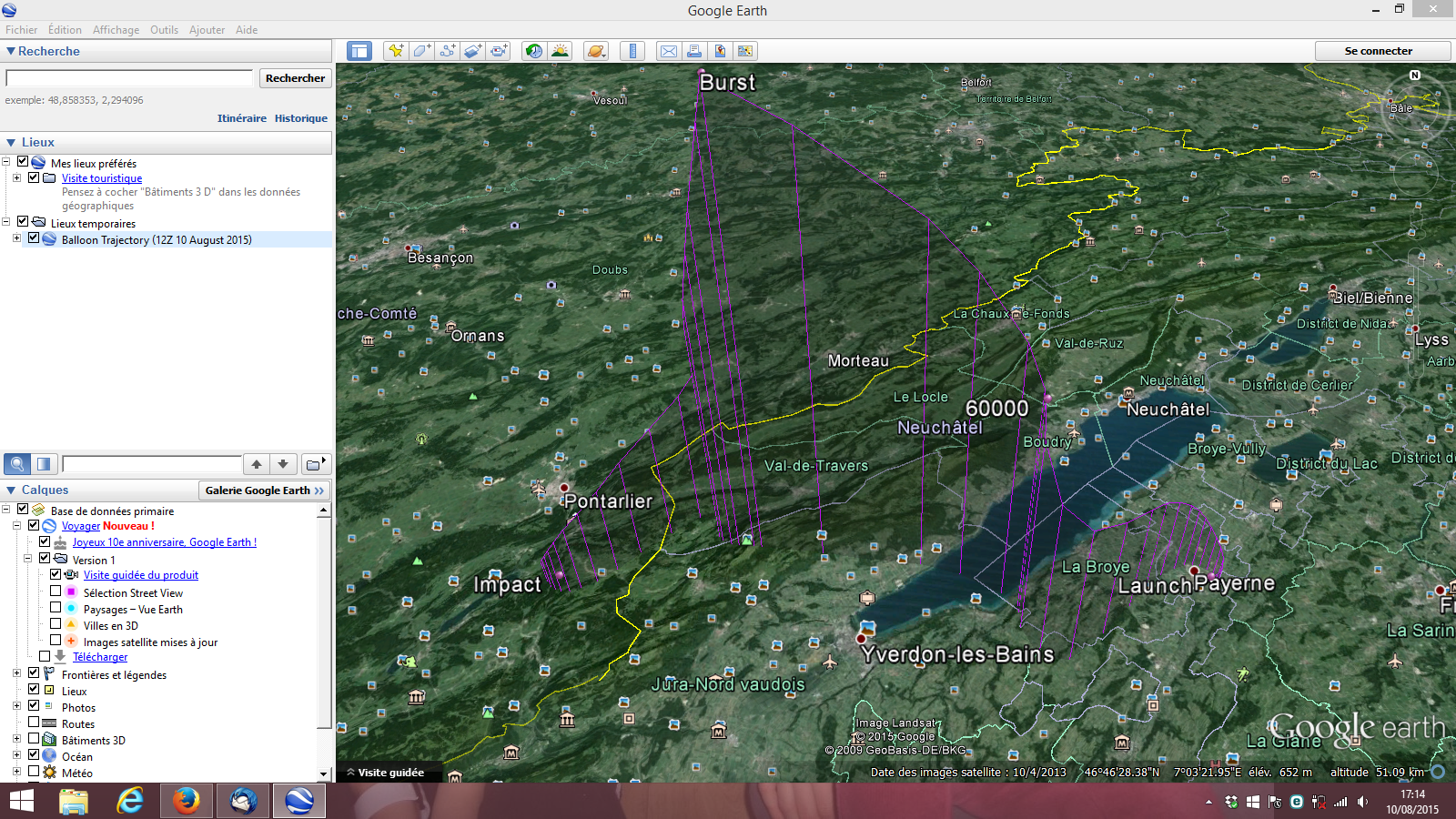Open the Outils menu
The image size is (1456, 819).
164,30
